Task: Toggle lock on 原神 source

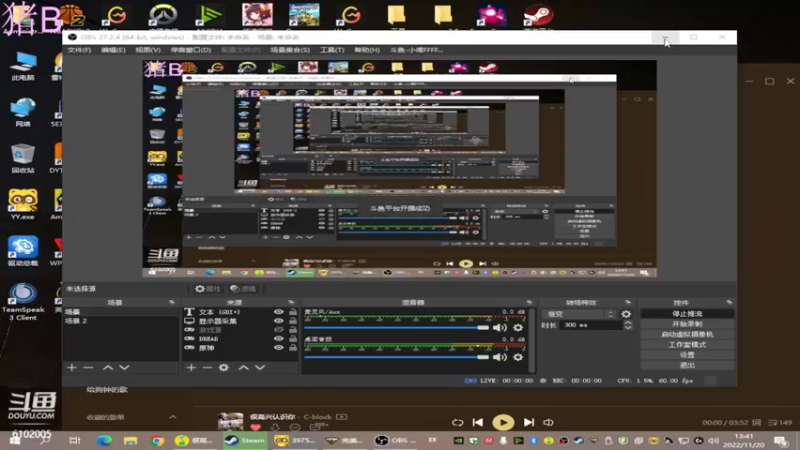Action: pos(293,348)
